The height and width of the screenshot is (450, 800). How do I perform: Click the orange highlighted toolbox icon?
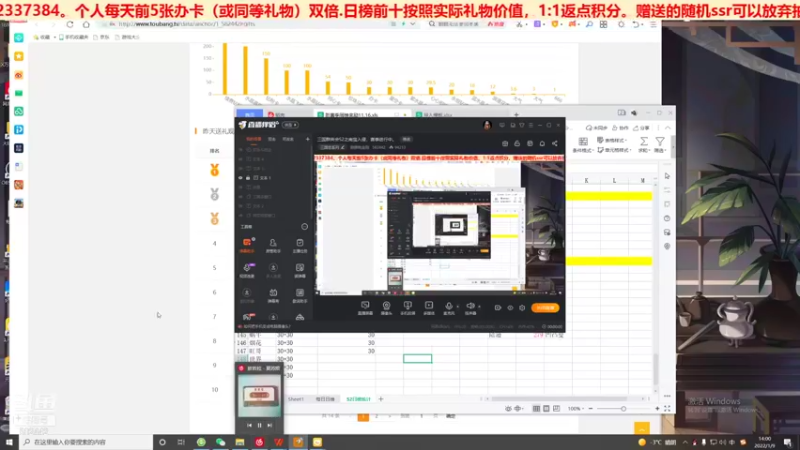(247, 244)
